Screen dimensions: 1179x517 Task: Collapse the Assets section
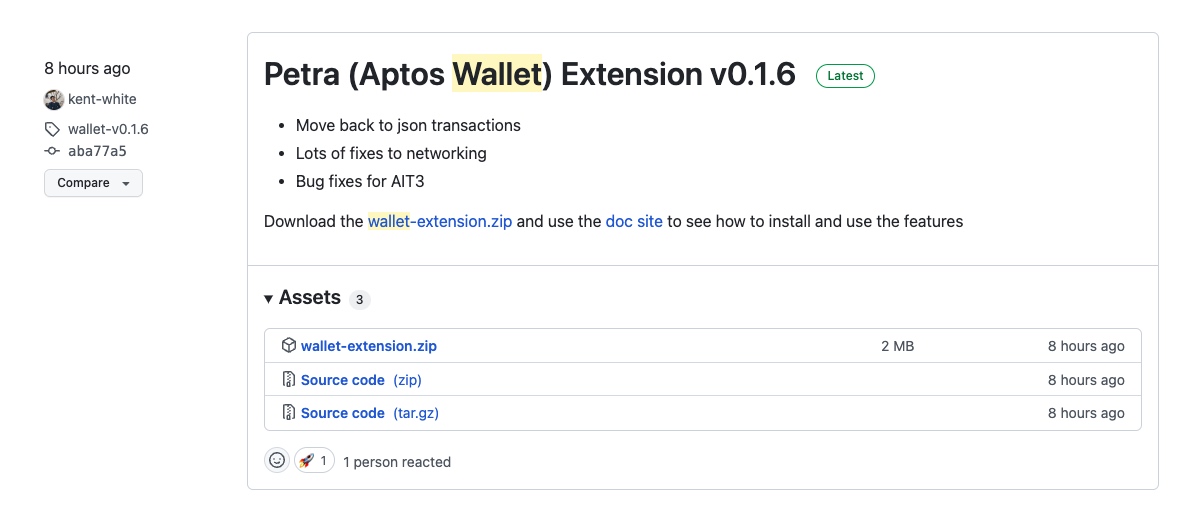302,298
